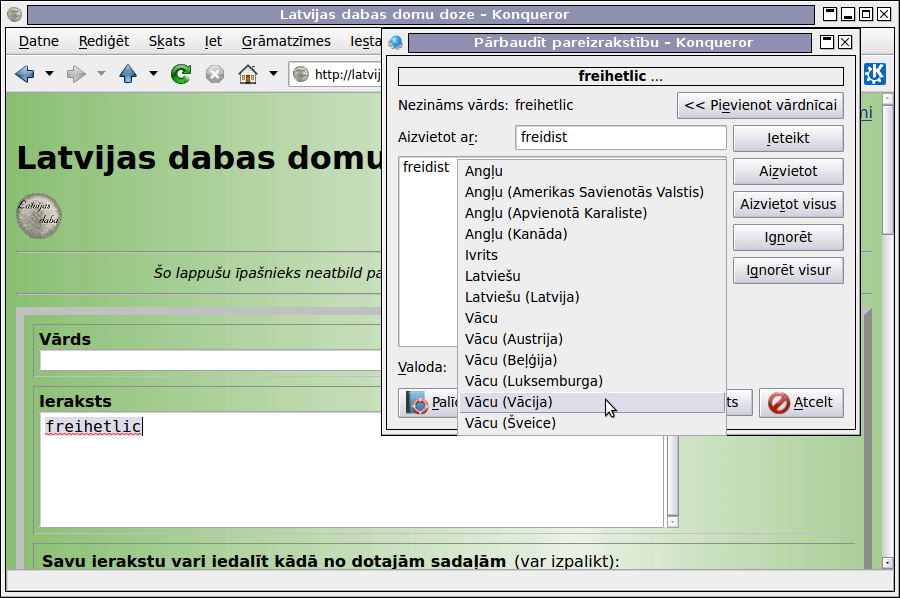
Task: Choose Angļu (Amerikas Savienotās Valstis) language
Action: pos(591,192)
